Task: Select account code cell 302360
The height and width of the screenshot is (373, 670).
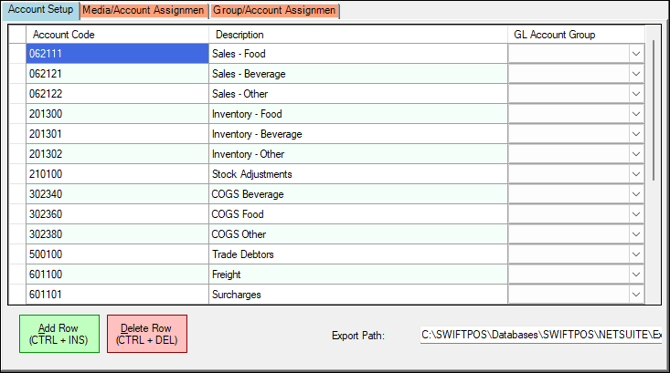Action: 118,214
